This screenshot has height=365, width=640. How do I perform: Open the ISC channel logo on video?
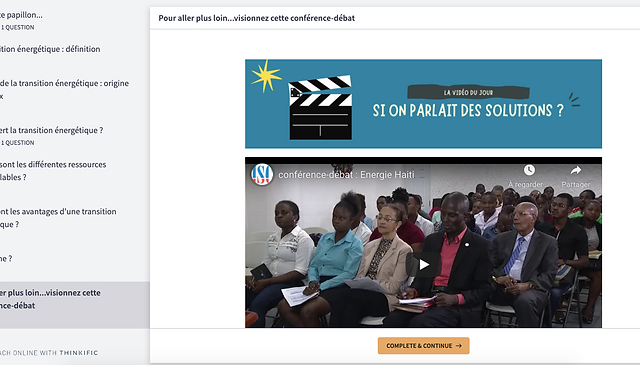click(x=262, y=174)
